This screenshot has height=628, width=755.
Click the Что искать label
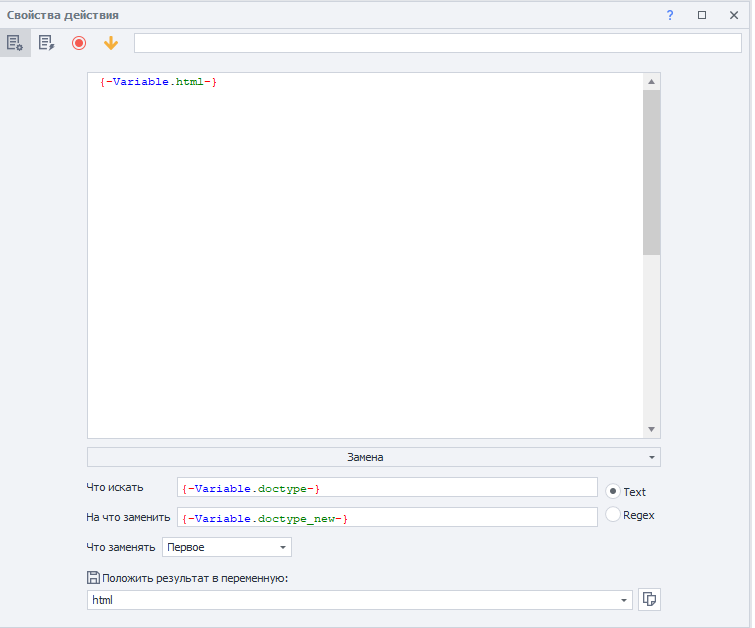click(115, 487)
